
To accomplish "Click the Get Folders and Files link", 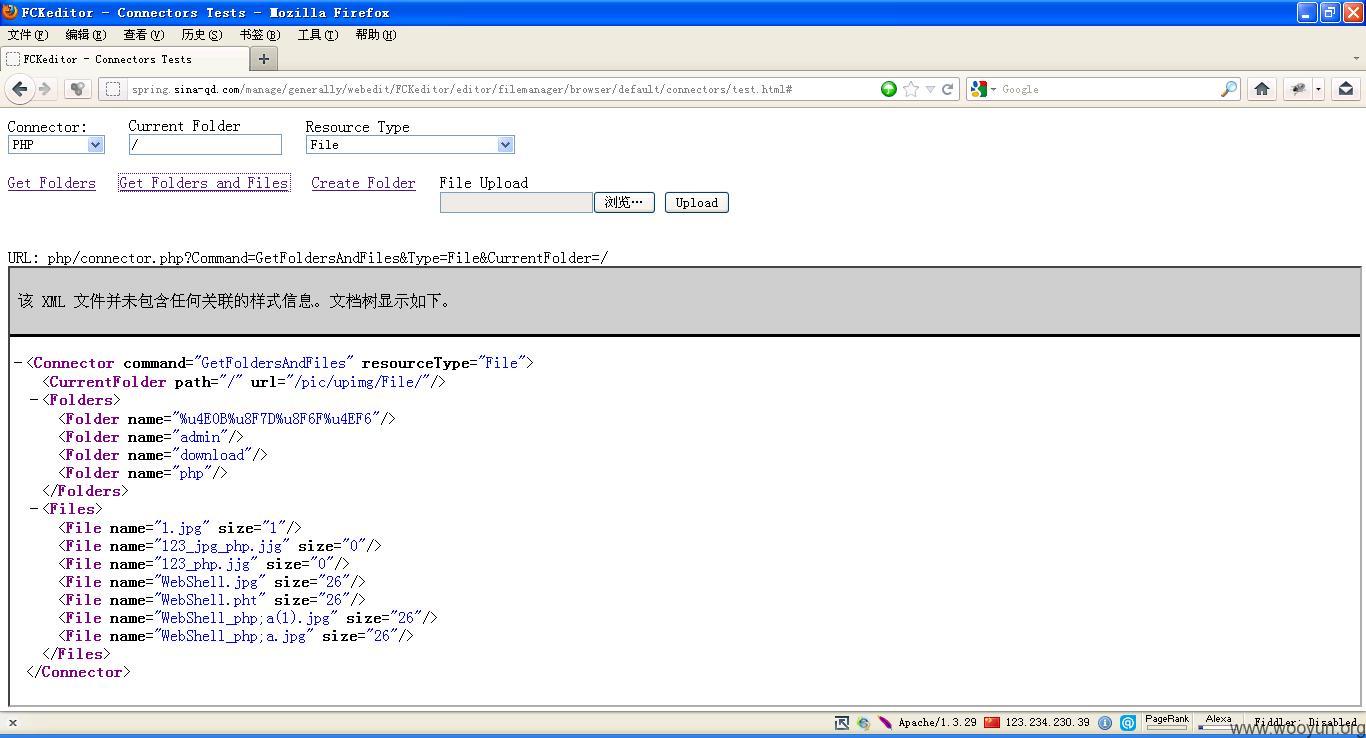I will point(204,183).
